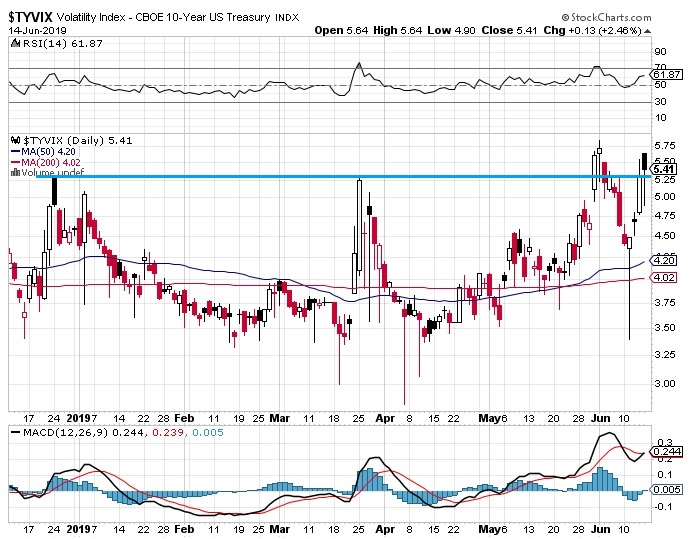Click the boxed 0.005 histogram value flag
Screen dimensions: 691x539
pos(667,490)
